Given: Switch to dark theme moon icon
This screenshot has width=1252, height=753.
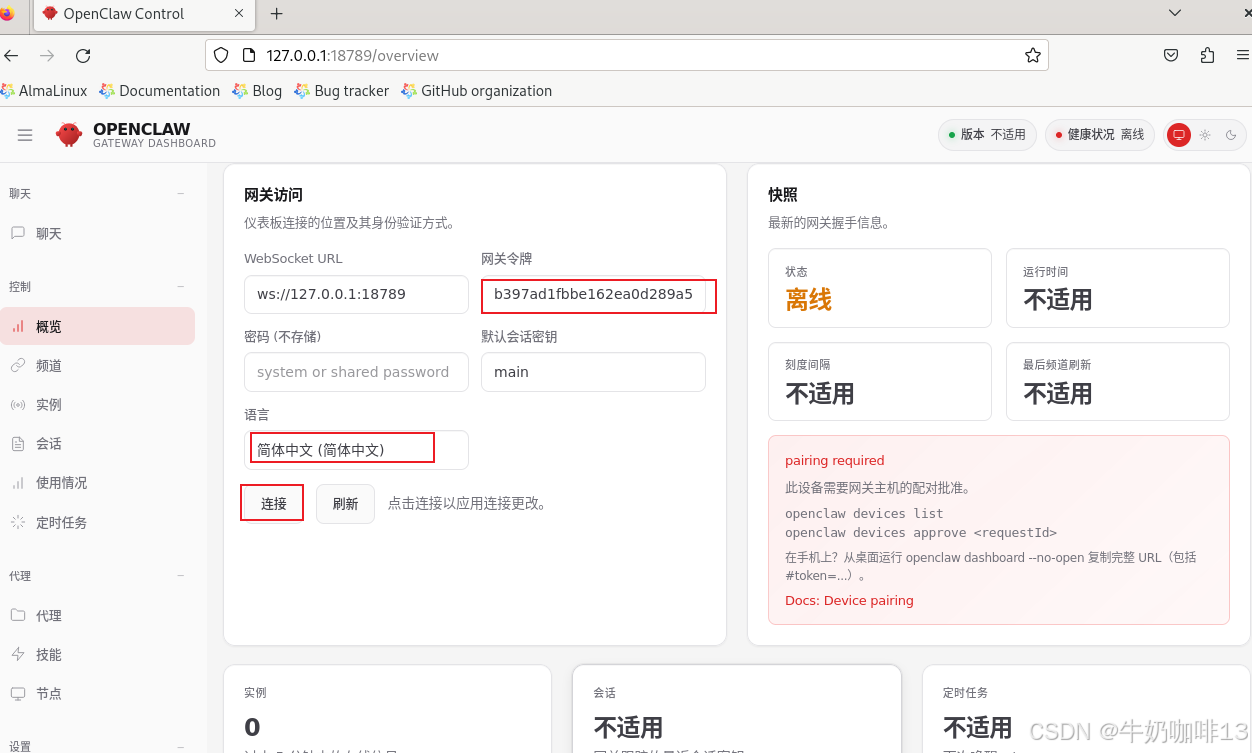Looking at the screenshot, I should [x=1231, y=135].
